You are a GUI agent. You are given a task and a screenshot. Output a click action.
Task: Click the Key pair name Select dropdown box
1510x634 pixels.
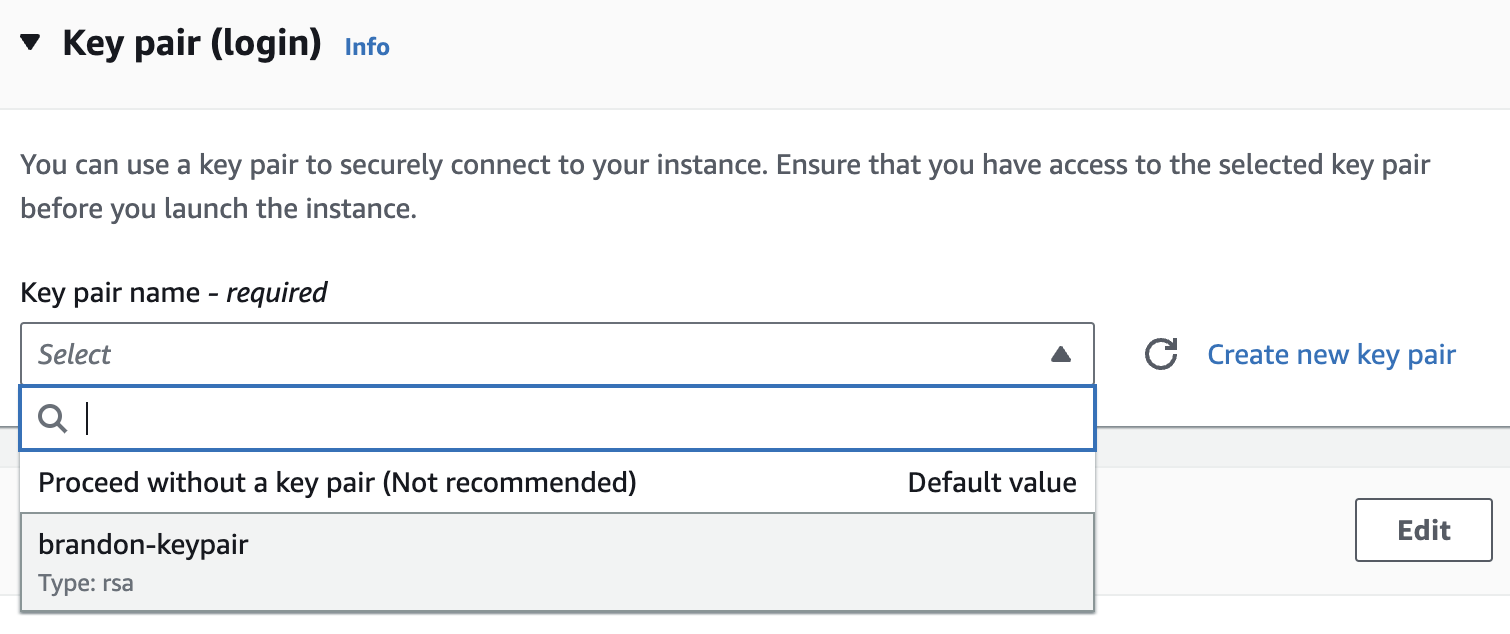(540, 354)
